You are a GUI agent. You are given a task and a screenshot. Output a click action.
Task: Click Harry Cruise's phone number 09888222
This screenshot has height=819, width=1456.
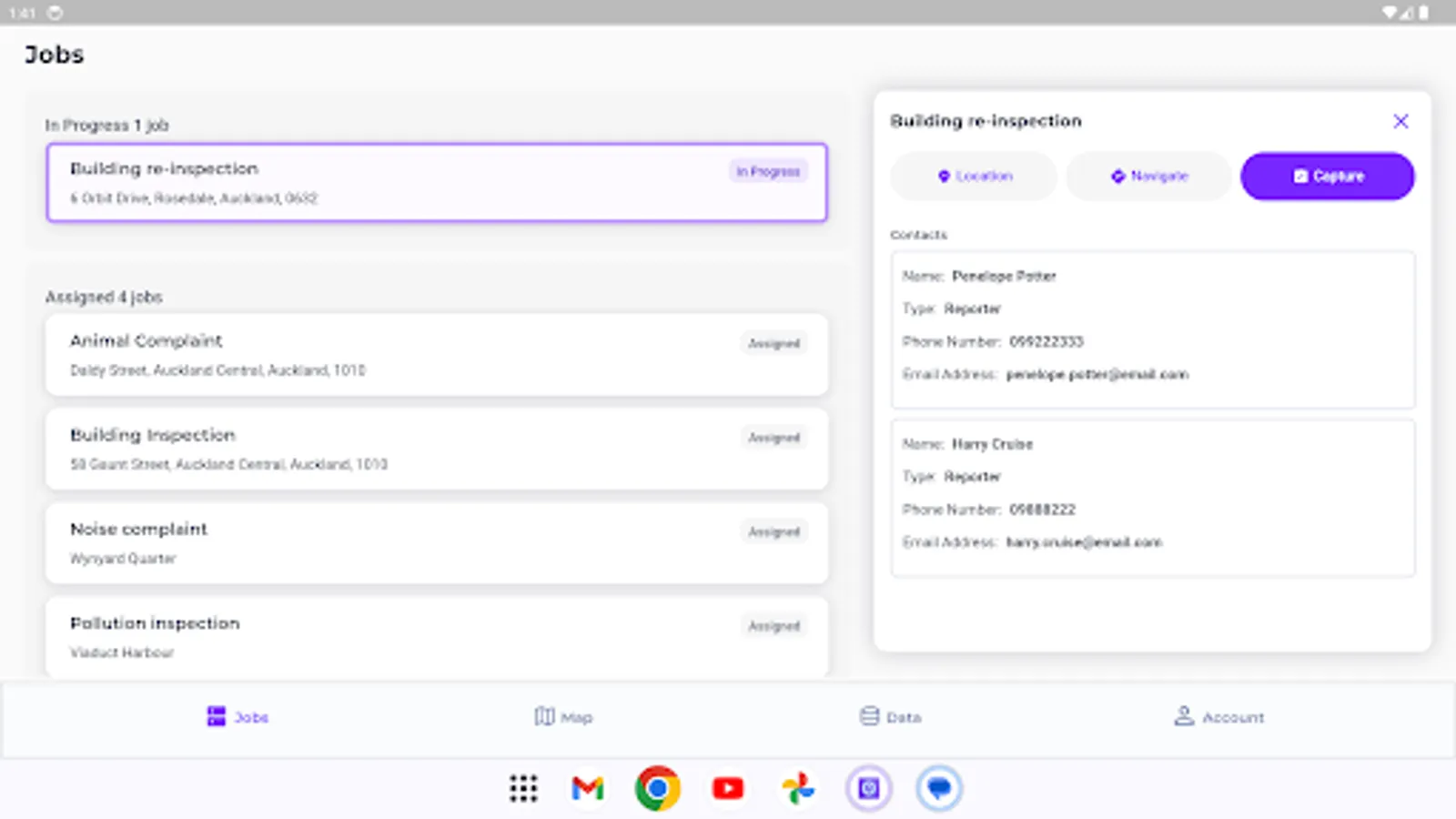click(1045, 510)
